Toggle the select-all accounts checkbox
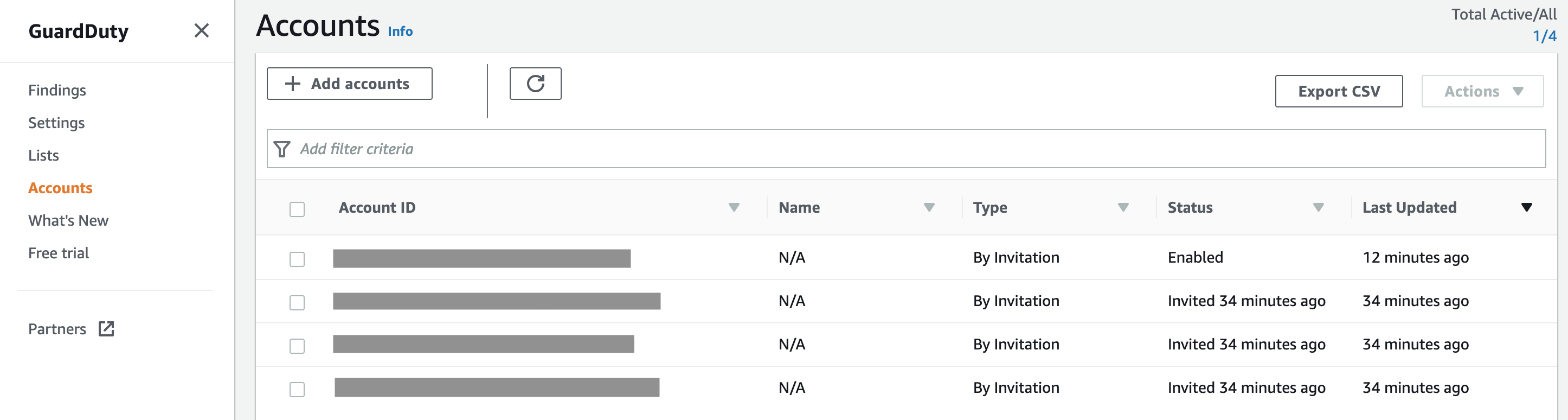1568x420 pixels. (297, 209)
